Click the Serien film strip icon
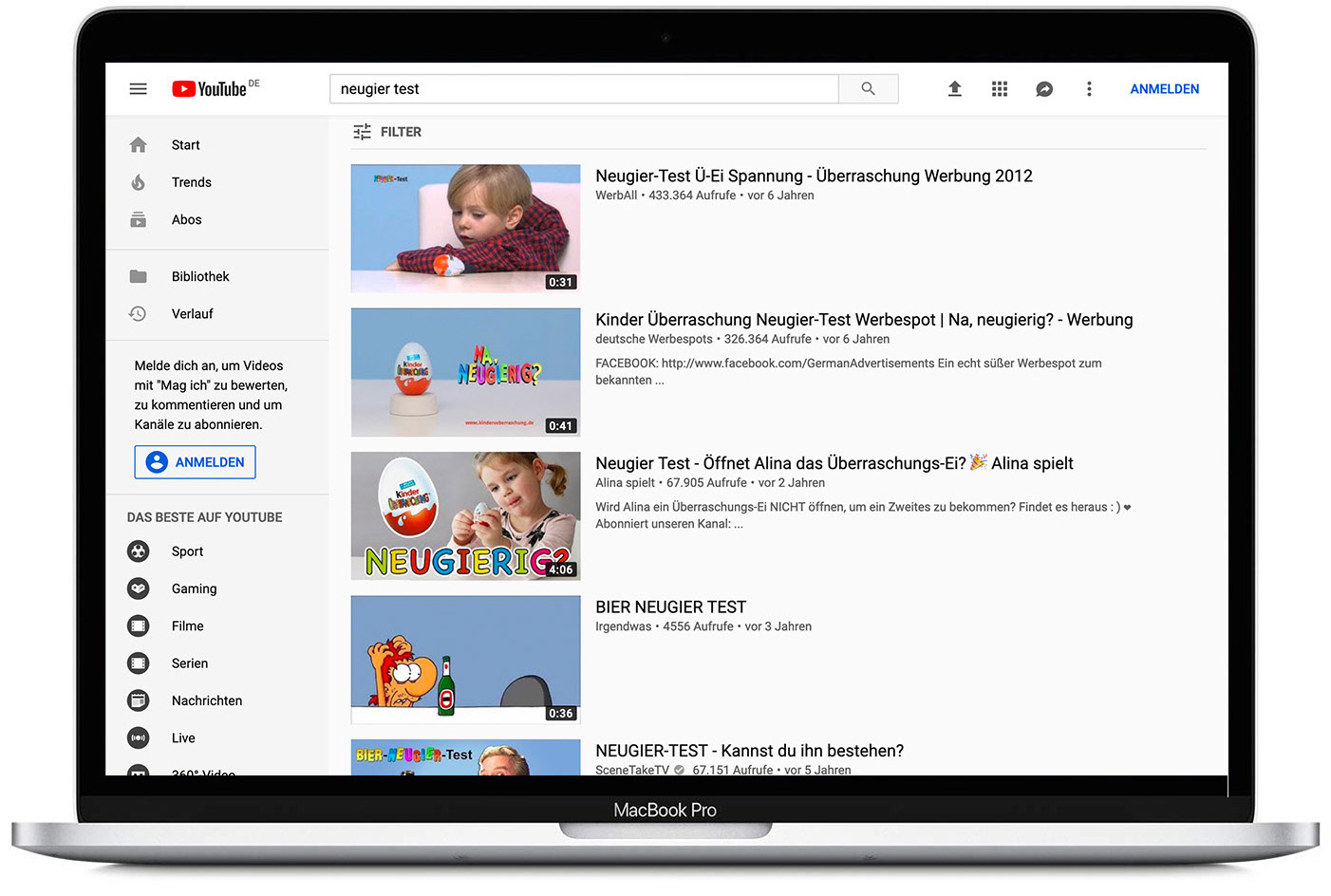 click(x=139, y=663)
